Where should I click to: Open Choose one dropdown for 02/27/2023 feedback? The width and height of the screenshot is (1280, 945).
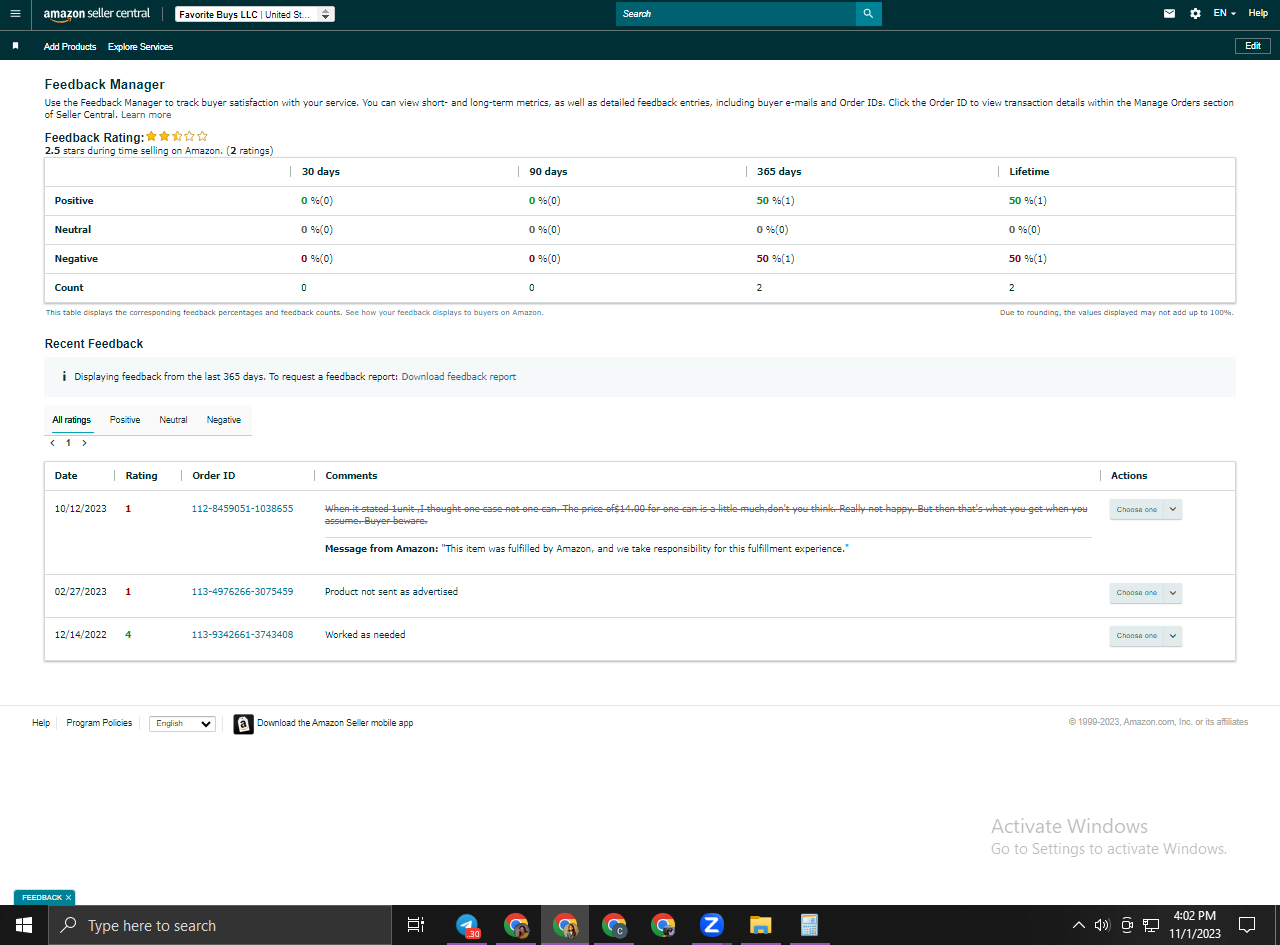(x=1145, y=593)
